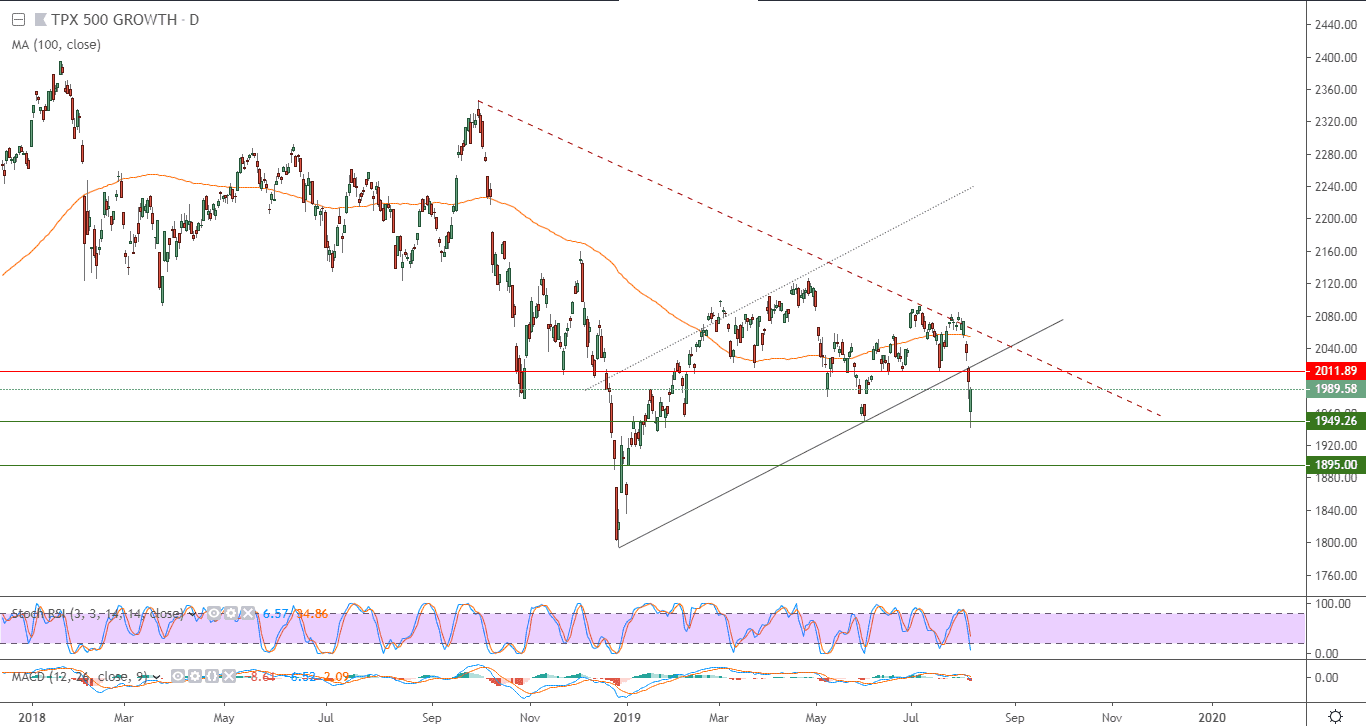Screen dimensions: 1366x726
Task: Click the Sep label between Jul and Nov 2019
Action: (1015, 716)
